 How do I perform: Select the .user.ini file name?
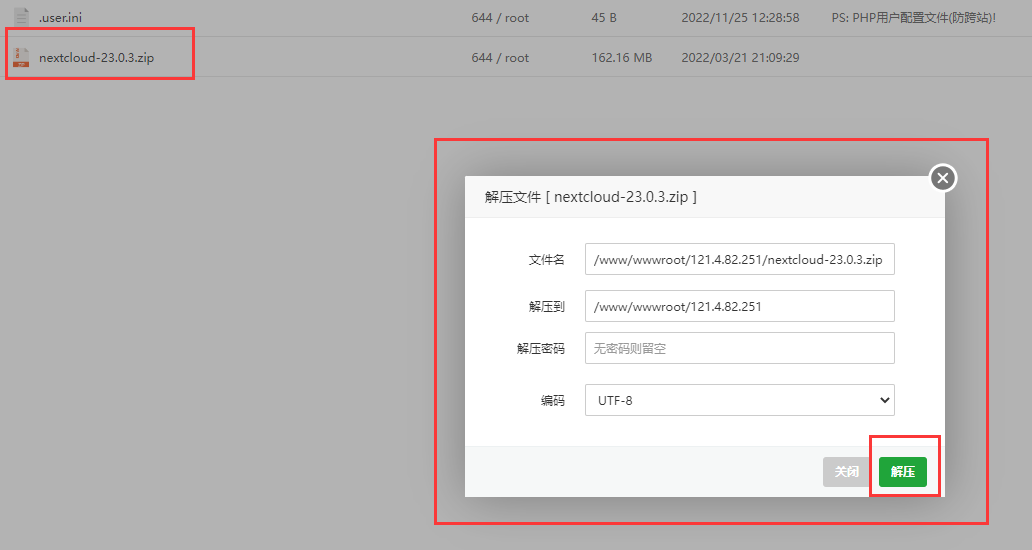point(60,18)
